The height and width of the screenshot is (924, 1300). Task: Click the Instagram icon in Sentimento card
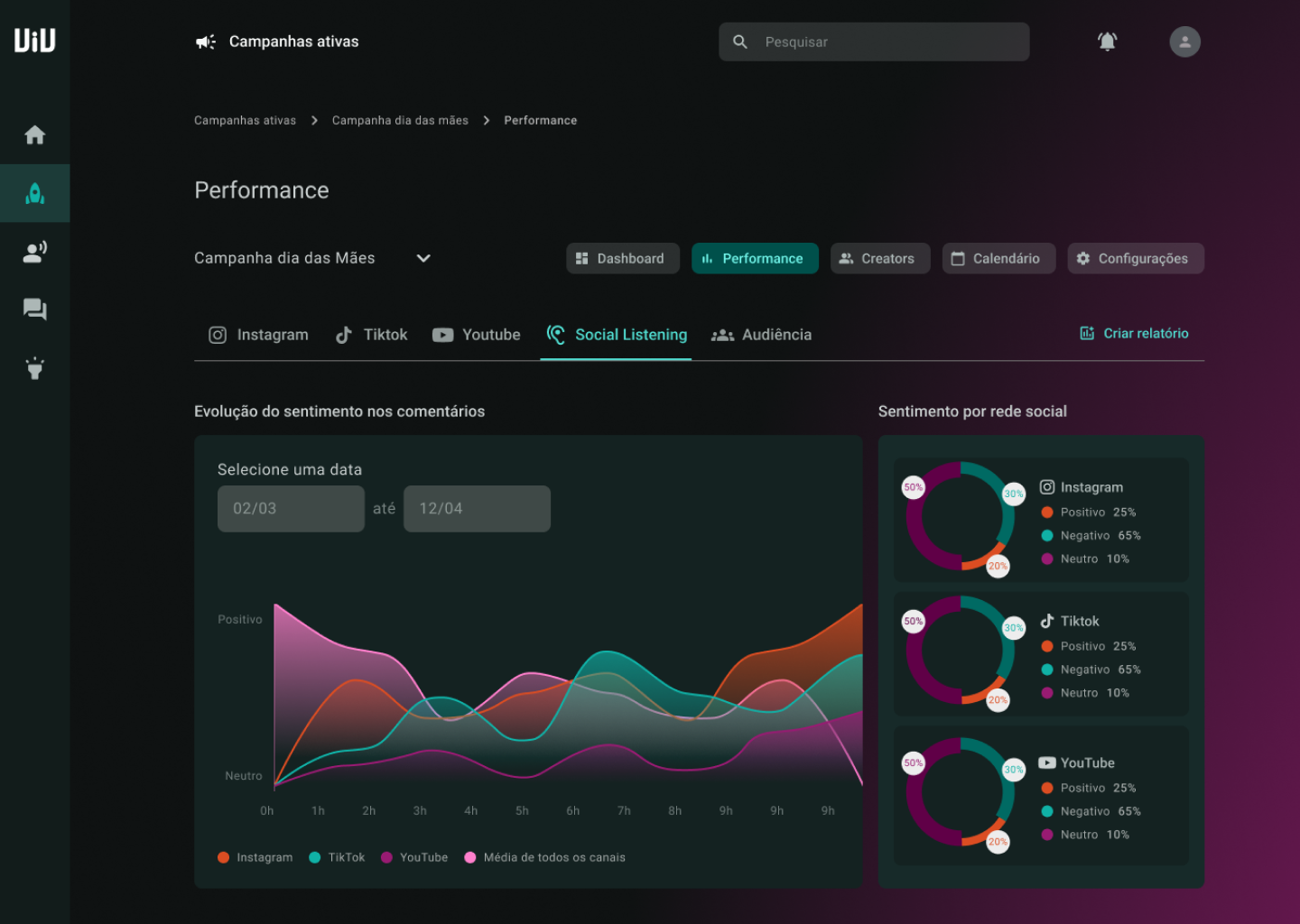pyautogui.click(x=1047, y=487)
